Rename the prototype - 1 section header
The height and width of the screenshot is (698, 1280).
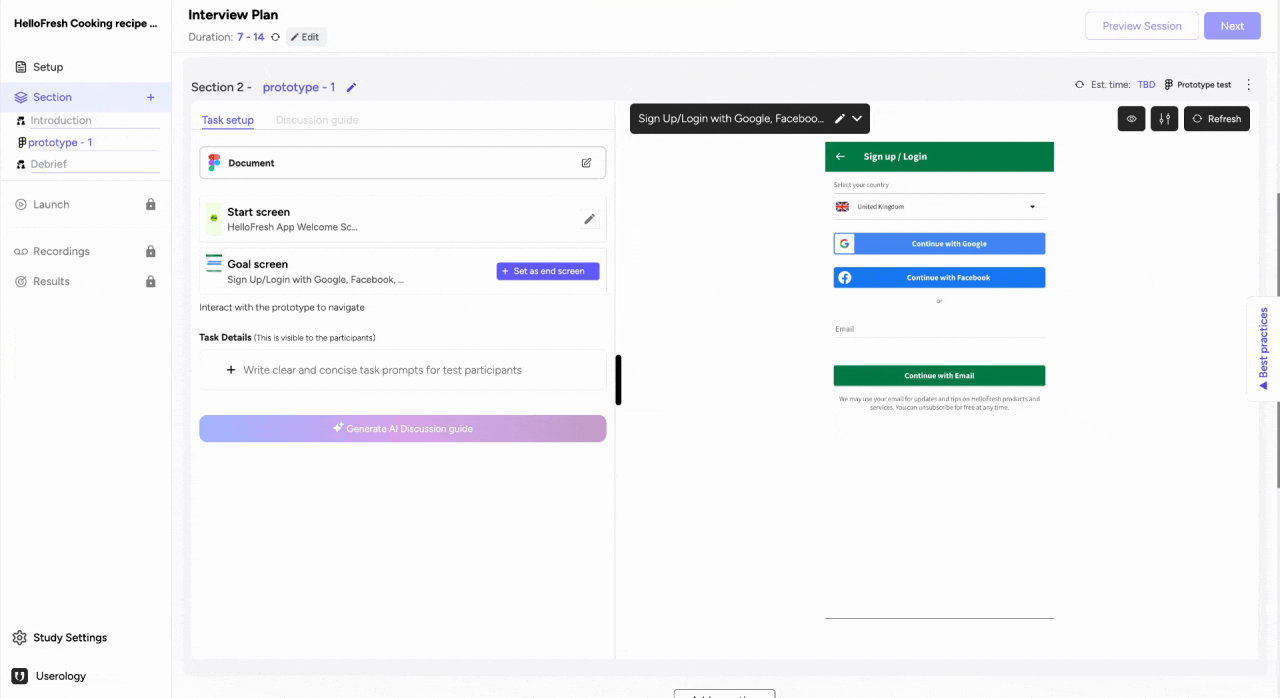pos(350,87)
